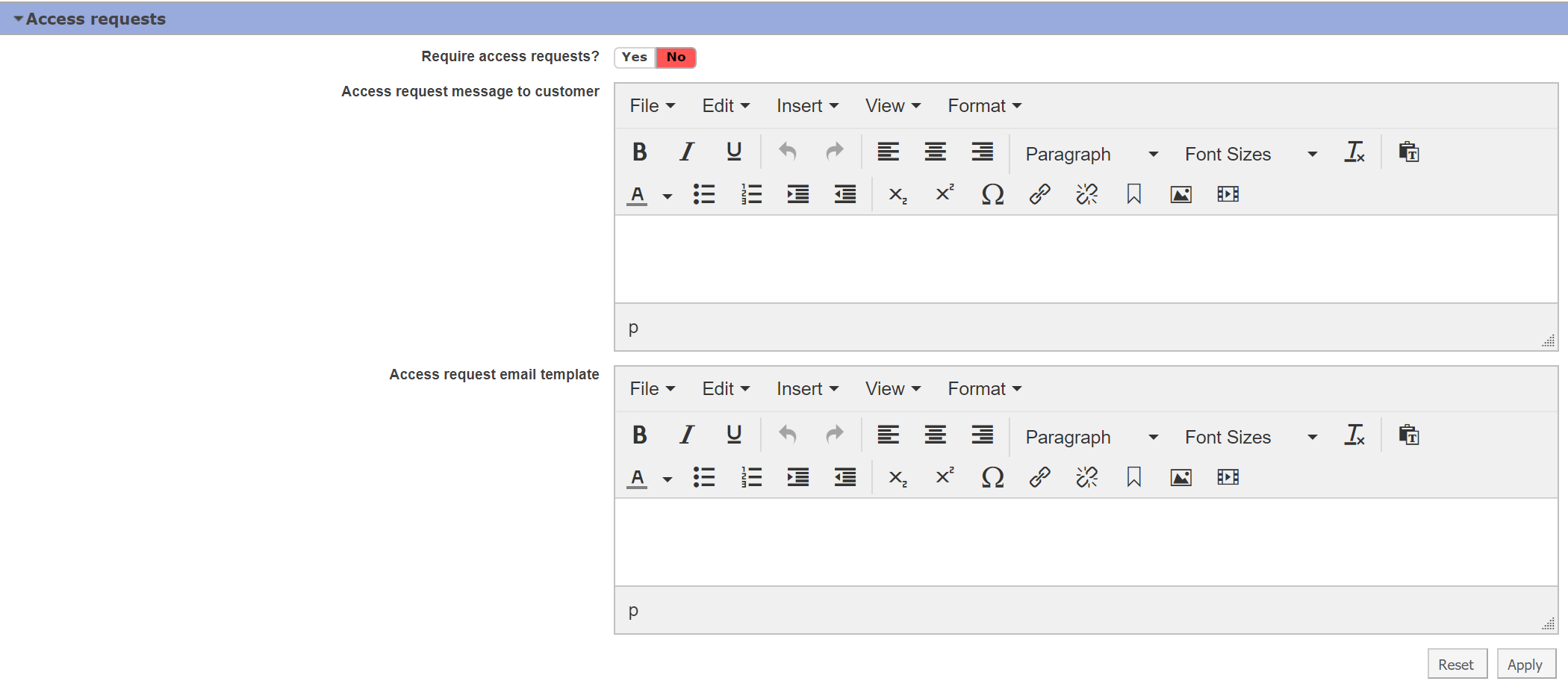Click Bold in the customer message editor

point(639,152)
